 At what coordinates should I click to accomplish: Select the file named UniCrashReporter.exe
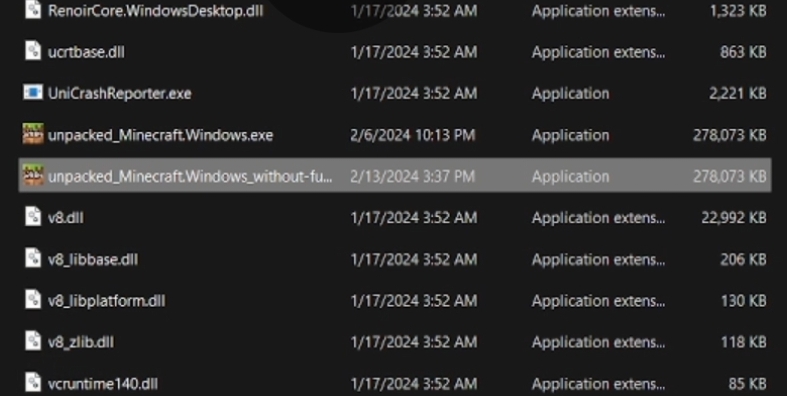[119, 94]
